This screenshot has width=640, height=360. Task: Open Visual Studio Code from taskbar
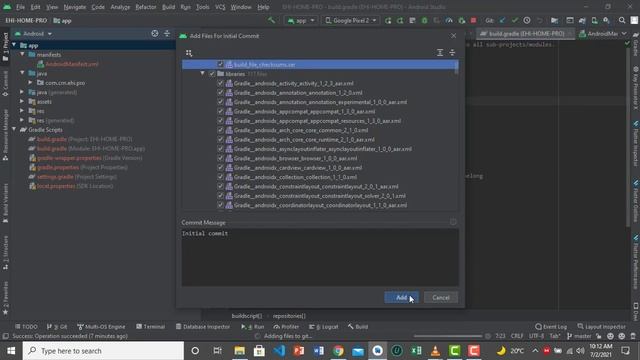tap(279, 351)
